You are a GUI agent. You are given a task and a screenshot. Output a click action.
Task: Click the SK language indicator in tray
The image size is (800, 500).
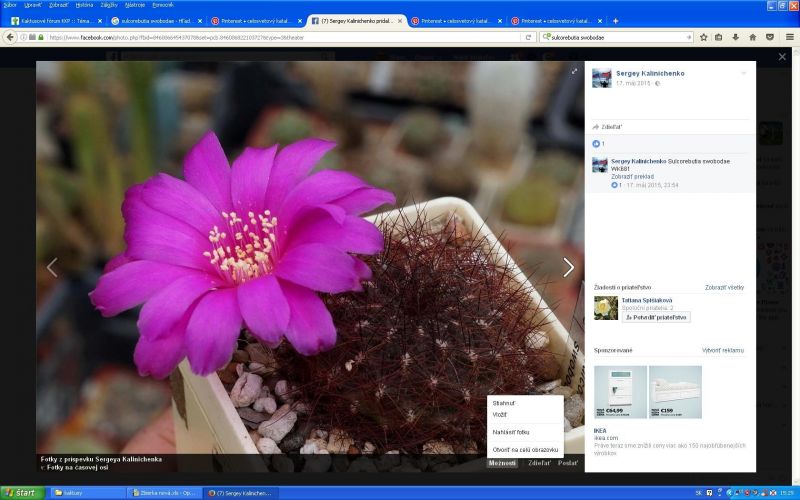[x=698, y=493]
